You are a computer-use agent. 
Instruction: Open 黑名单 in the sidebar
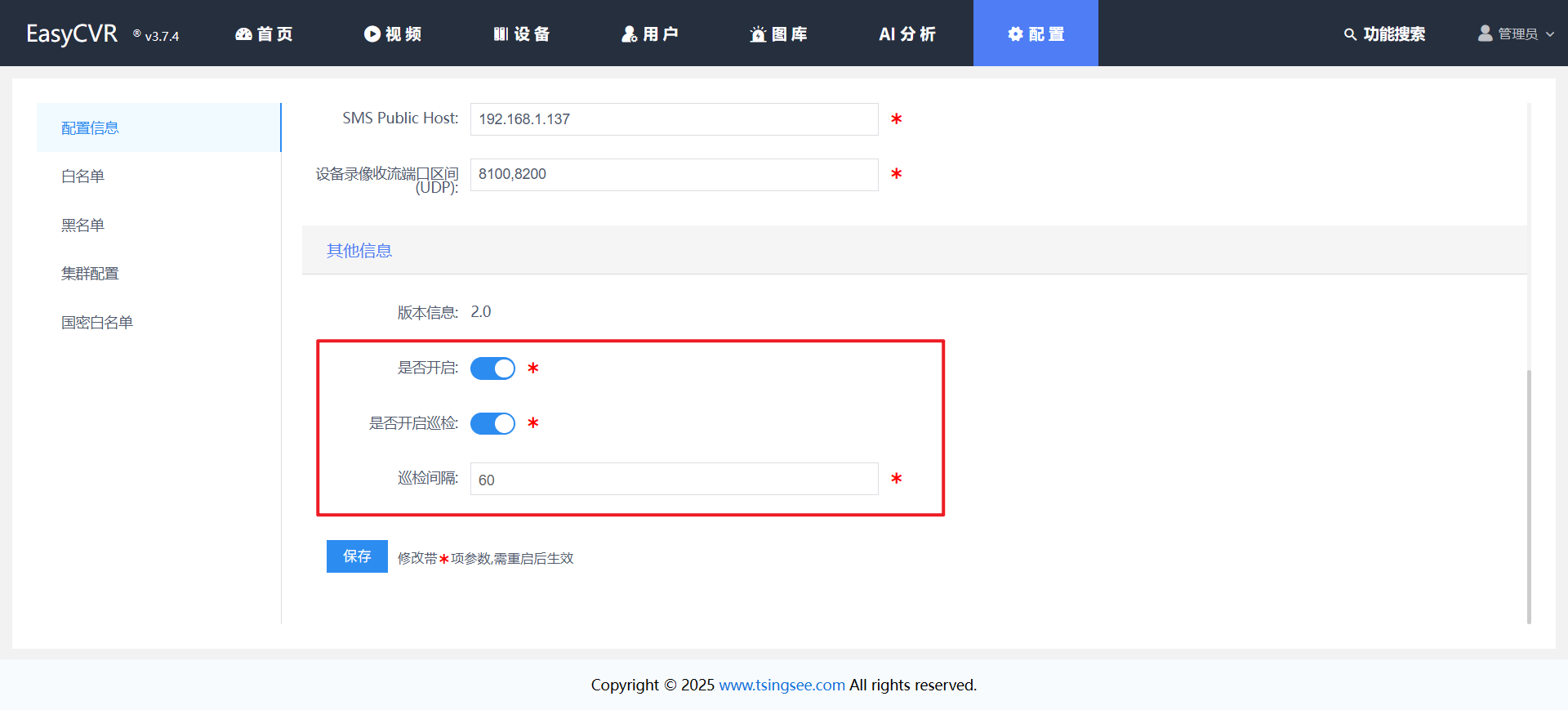[83, 226]
